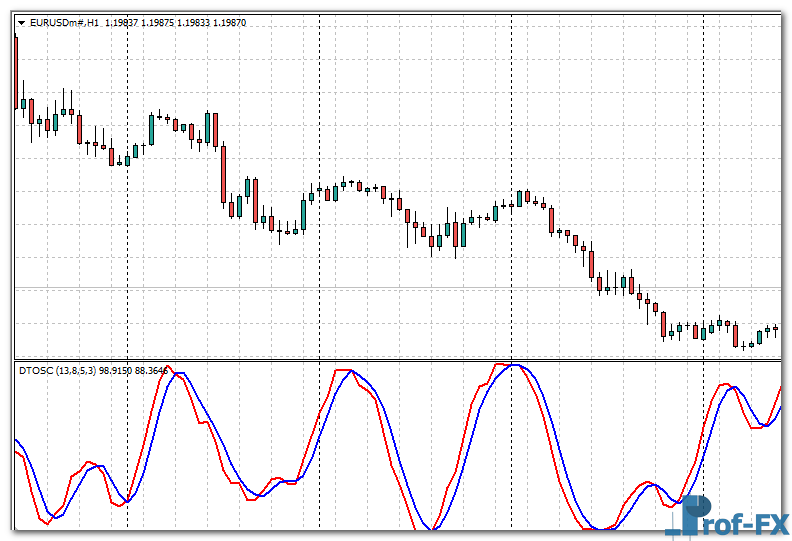Click the DTOSC peak at the third dashed separator

point(511,365)
